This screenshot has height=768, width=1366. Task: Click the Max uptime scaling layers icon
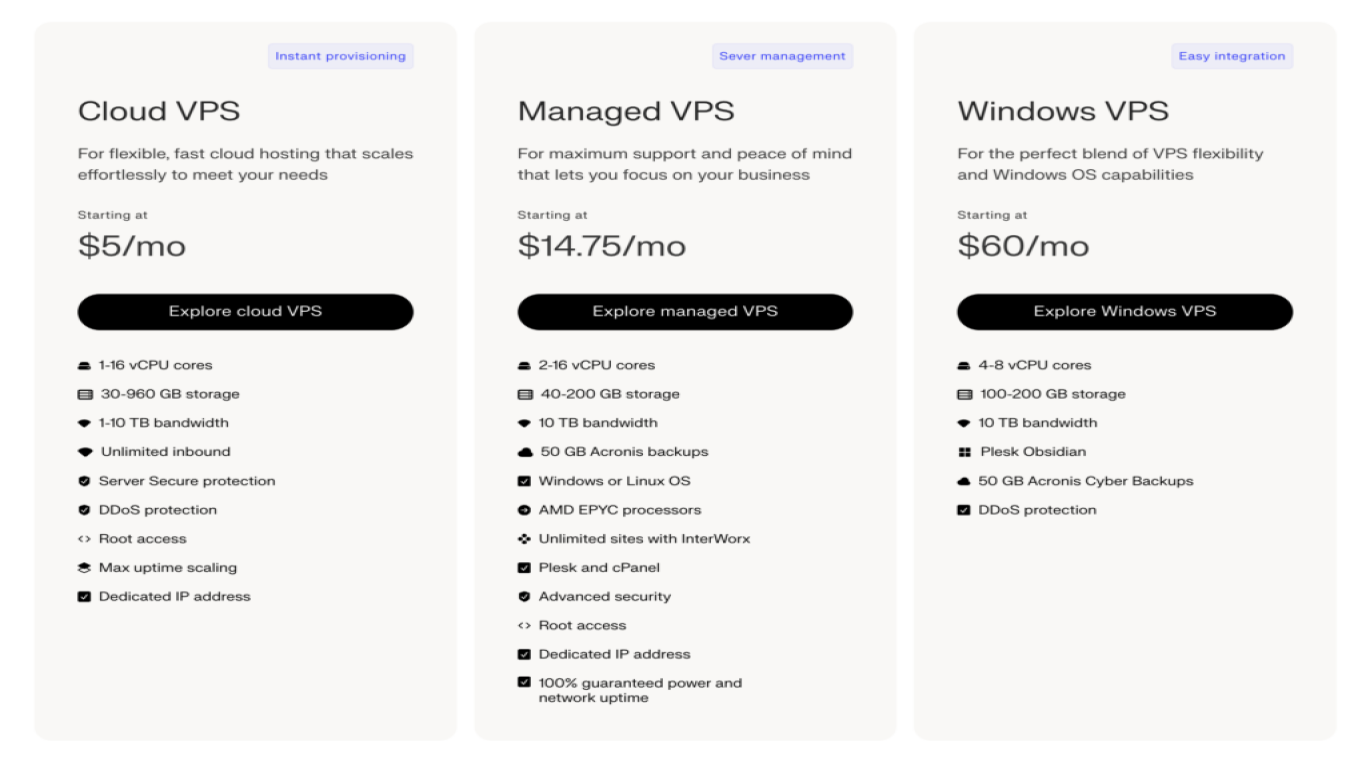pos(85,568)
